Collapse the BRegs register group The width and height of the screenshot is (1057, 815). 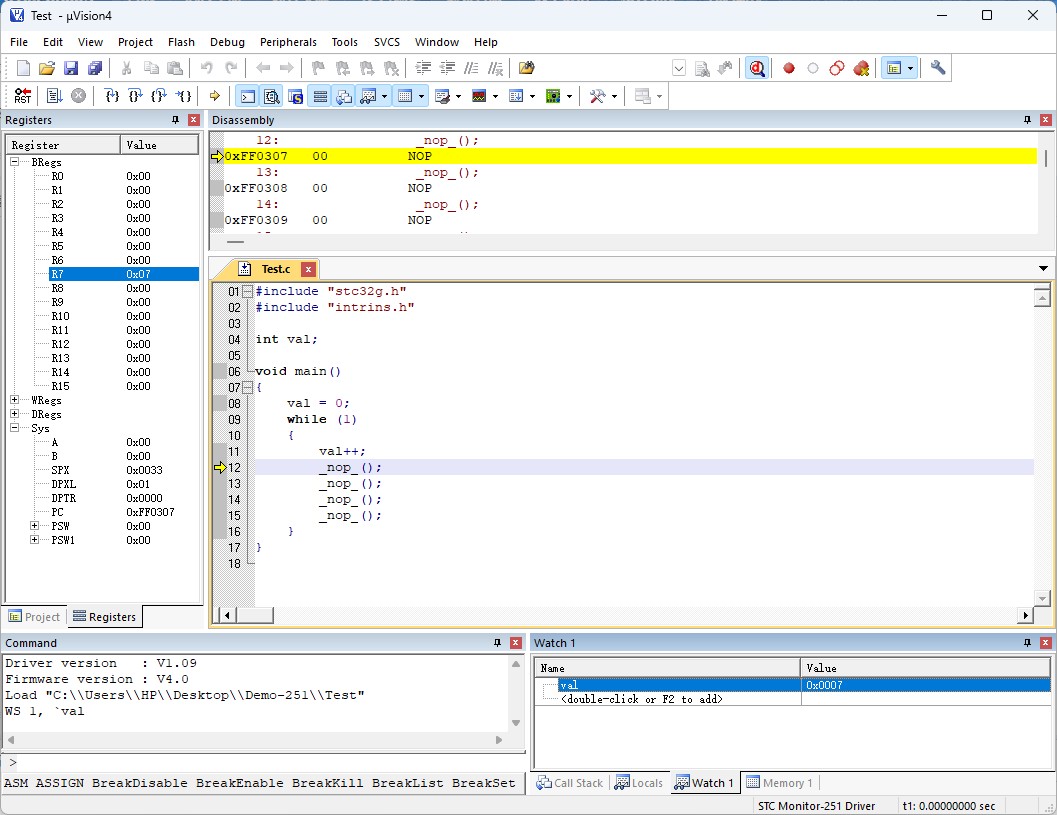pos(14,162)
